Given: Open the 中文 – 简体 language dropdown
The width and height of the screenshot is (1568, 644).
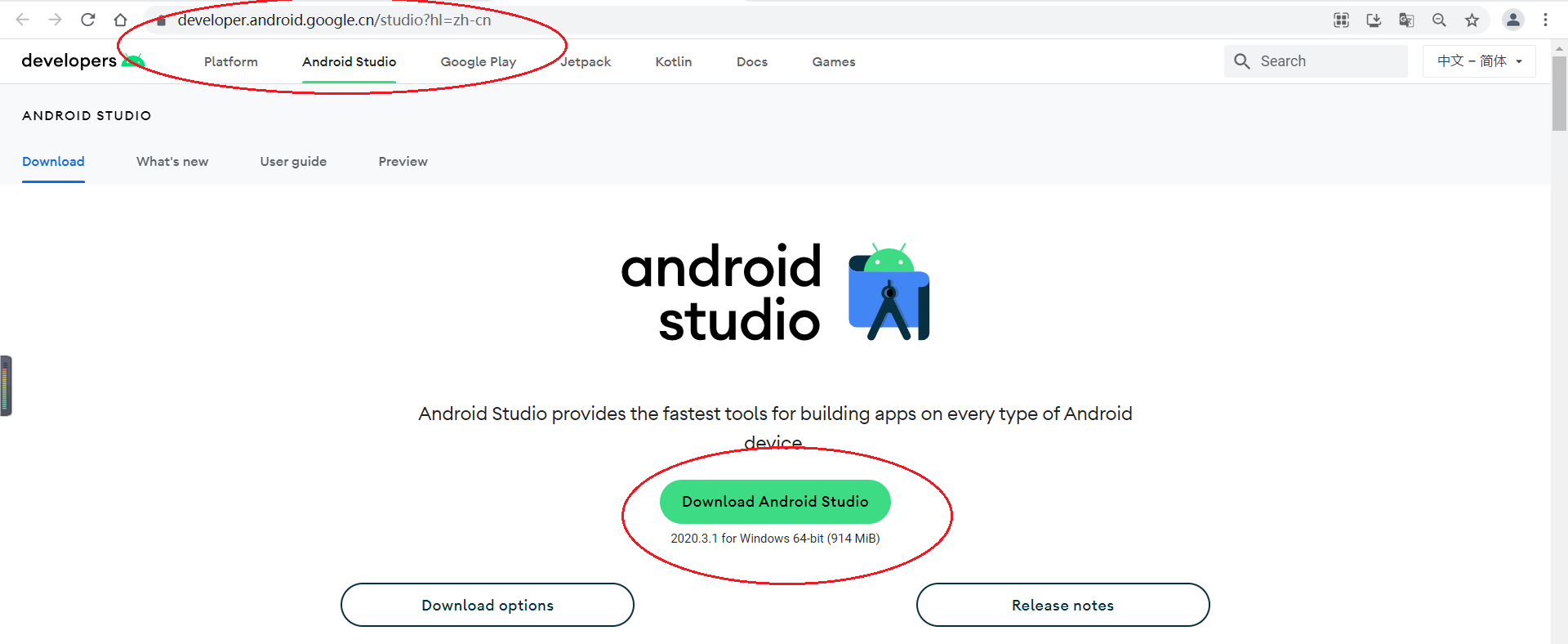Looking at the screenshot, I should (x=1479, y=61).
